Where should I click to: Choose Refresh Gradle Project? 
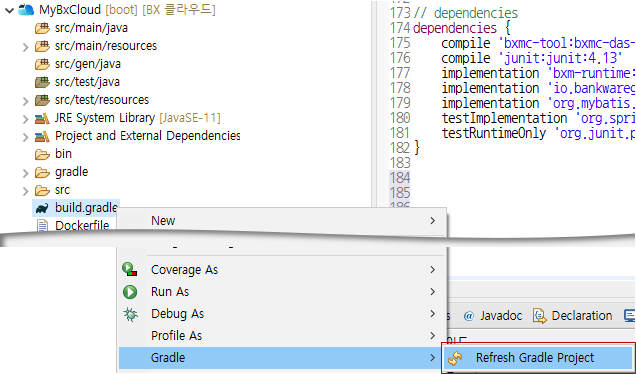(539, 358)
